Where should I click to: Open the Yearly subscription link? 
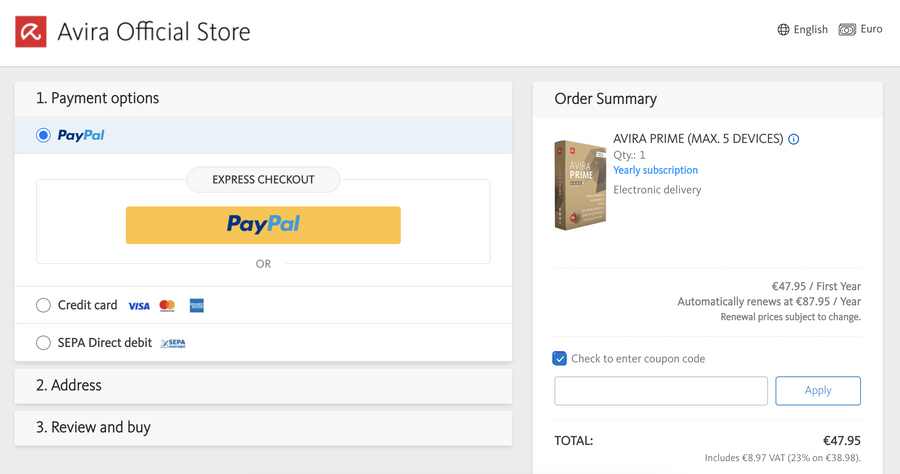(655, 170)
